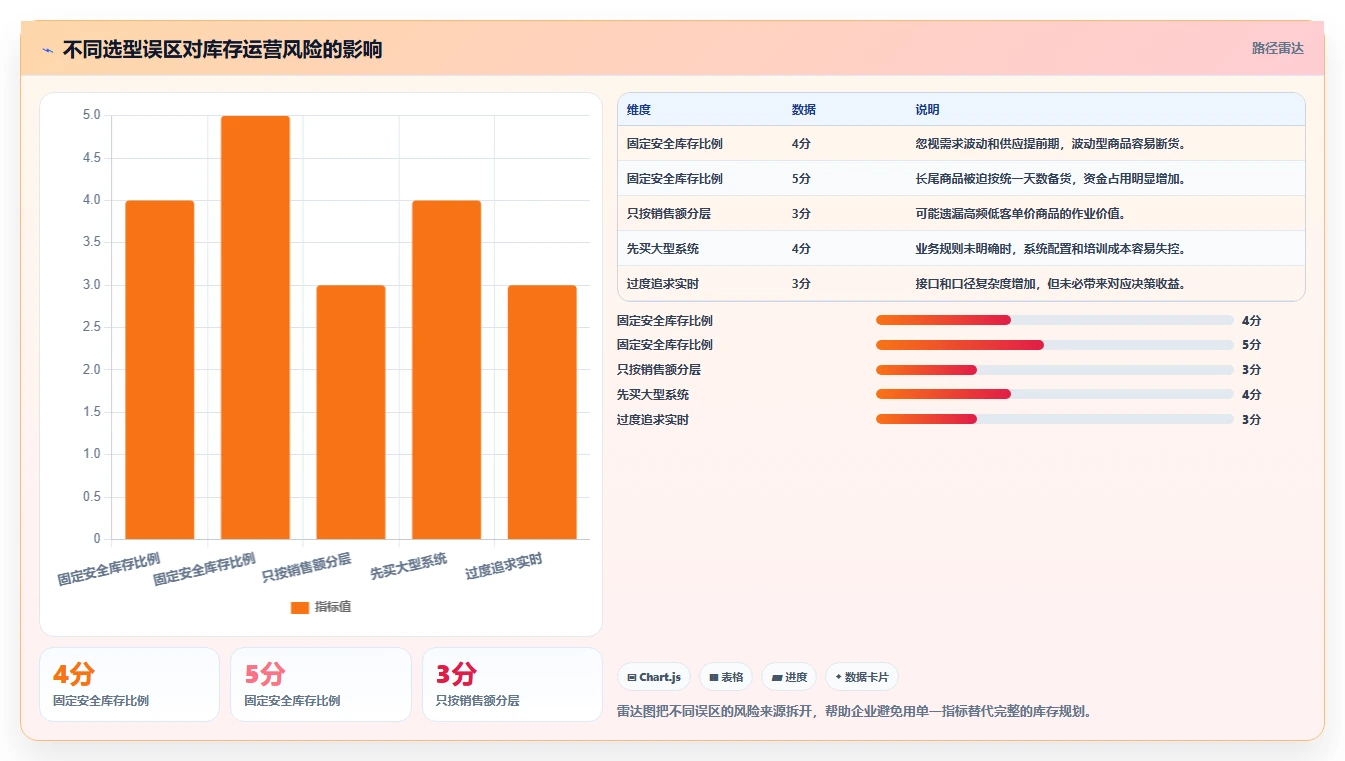Click the 只按销售额分层 x-axis label

(307, 567)
